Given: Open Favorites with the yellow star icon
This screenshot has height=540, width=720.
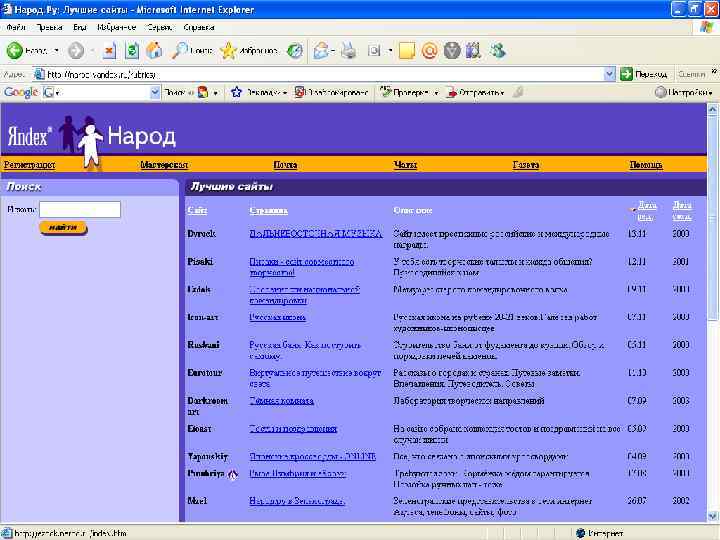Looking at the screenshot, I should pos(228,51).
